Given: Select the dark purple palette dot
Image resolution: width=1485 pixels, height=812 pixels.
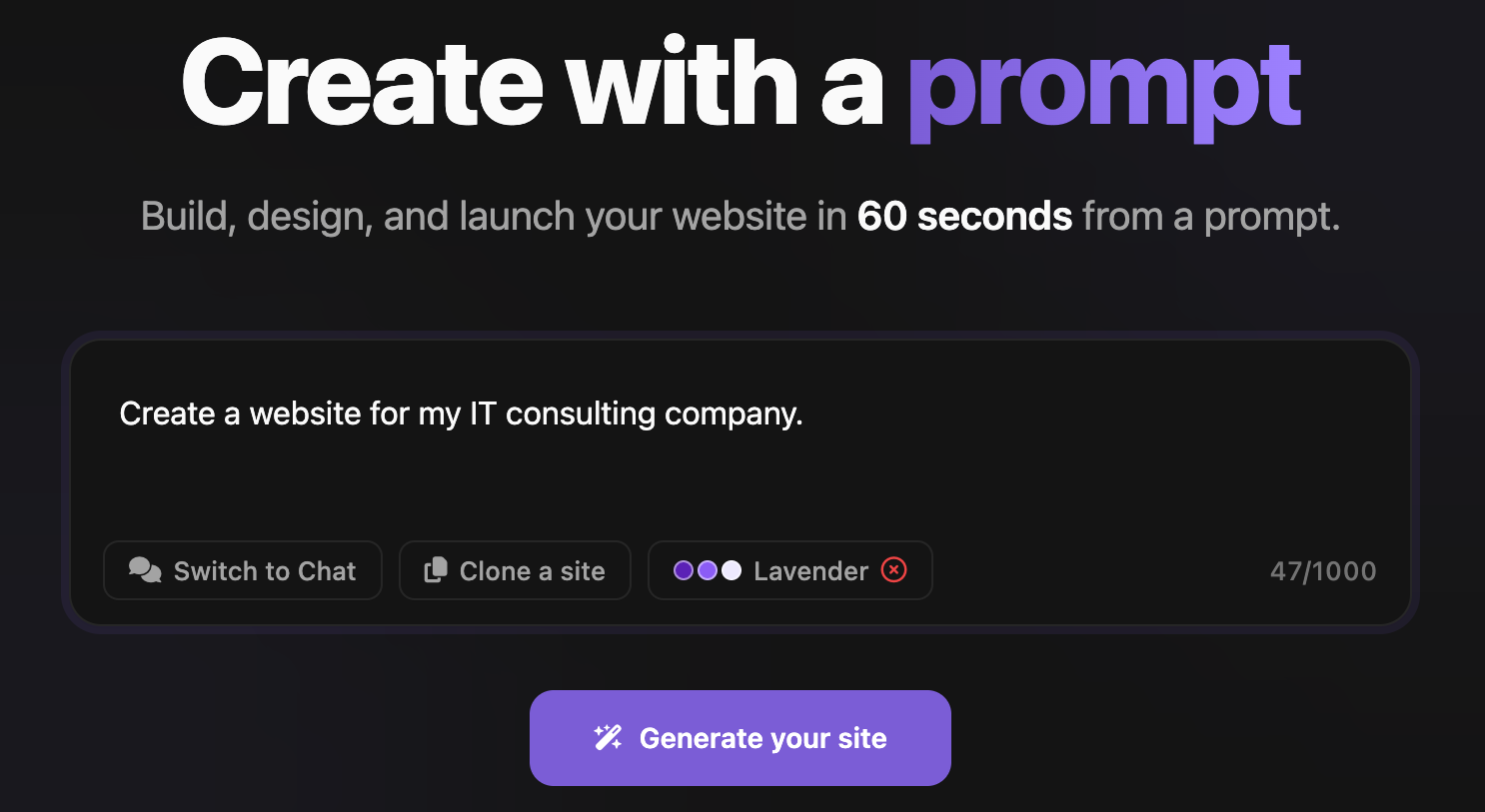Looking at the screenshot, I should point(684,570).
